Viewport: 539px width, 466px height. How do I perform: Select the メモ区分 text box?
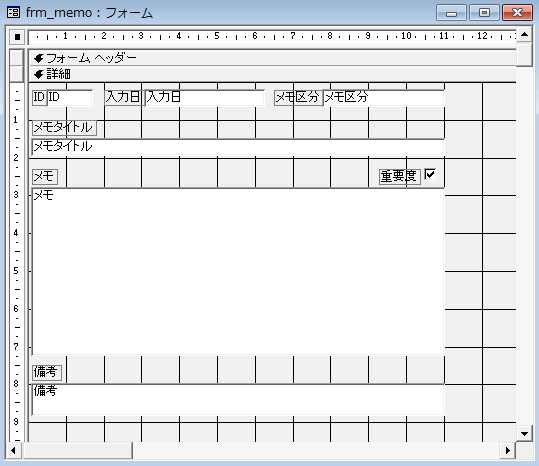pyautogui.click(x=384, y=98)
